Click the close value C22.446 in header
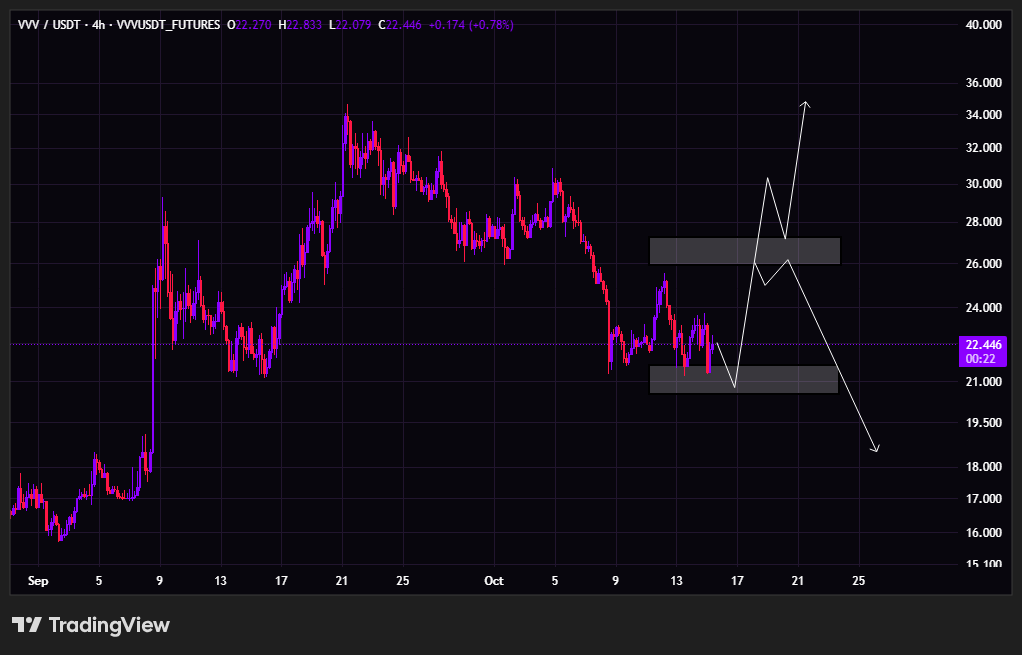 coord(400,25)
